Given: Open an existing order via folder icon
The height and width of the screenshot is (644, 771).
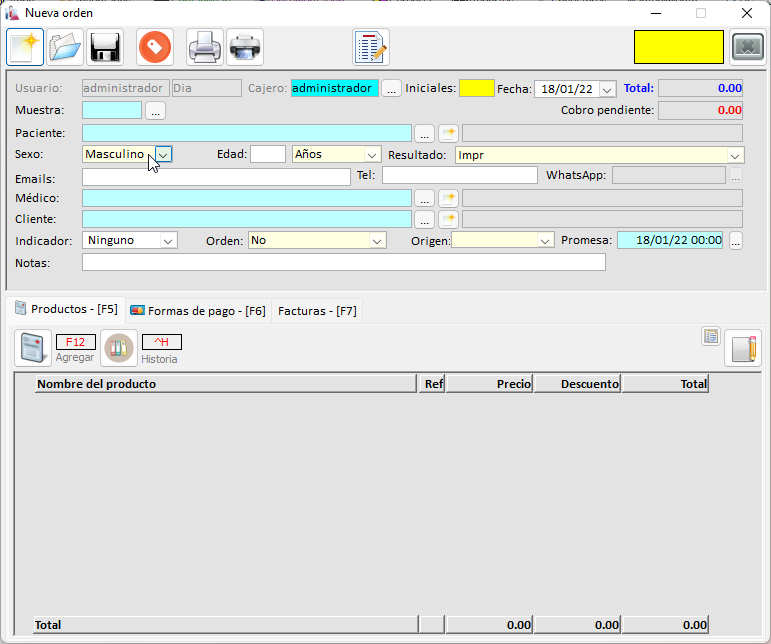Looking at the screenshot, I should pos(65,47).
